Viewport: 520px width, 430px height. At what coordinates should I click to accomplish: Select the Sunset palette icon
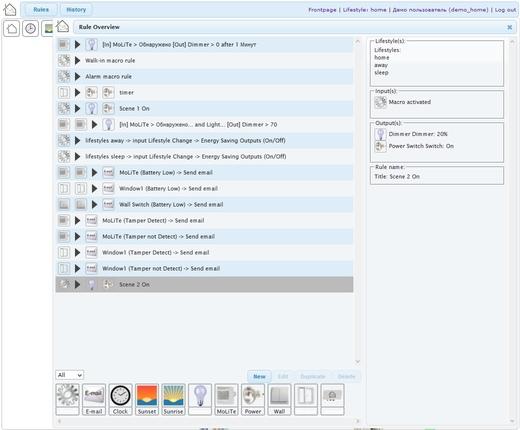click(147, 395)
